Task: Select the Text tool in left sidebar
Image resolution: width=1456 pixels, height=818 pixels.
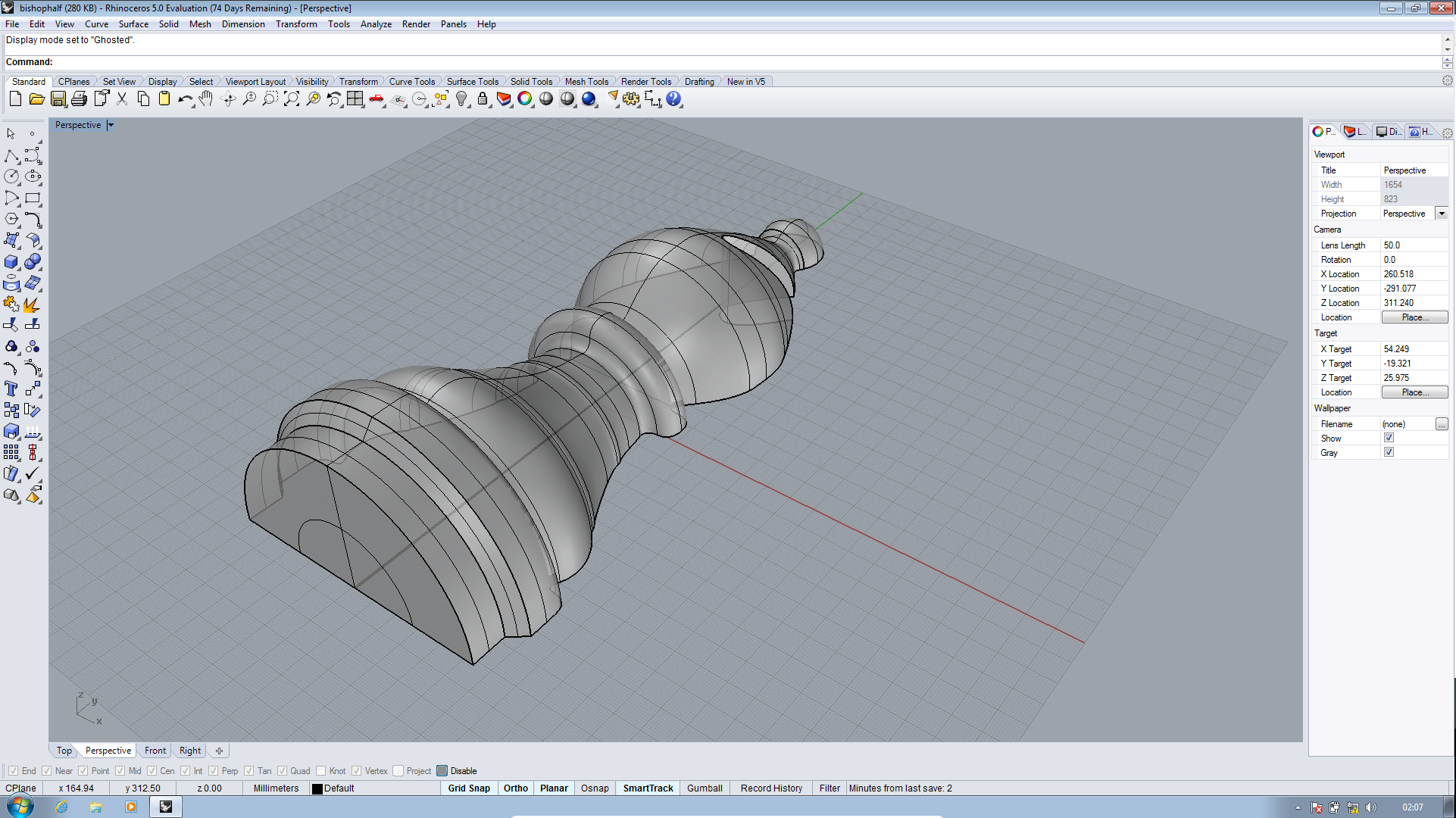Action: tap(11, 389)
